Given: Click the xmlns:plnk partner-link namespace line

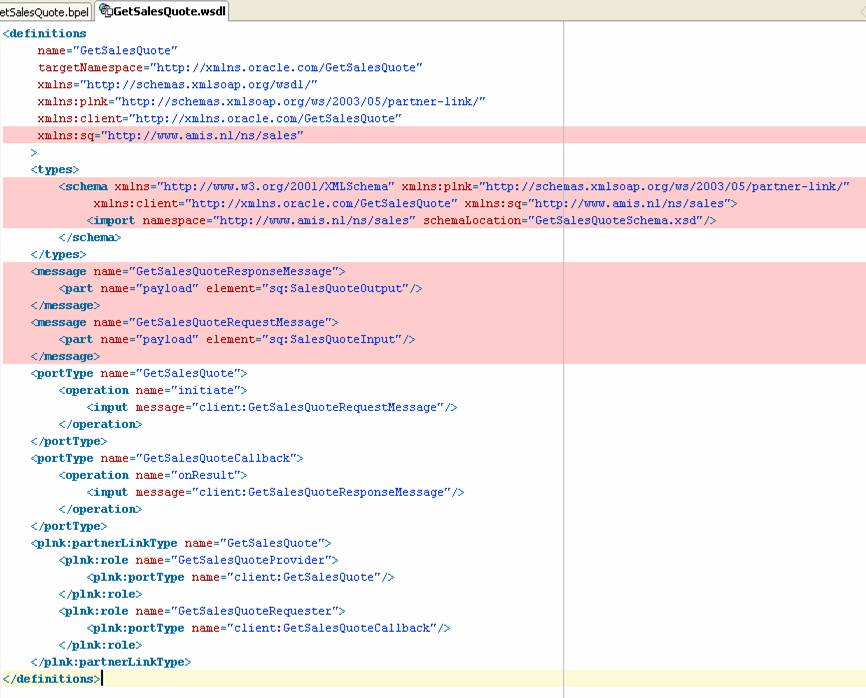Looking at the screenshot, I should click(x=261, y=101).
